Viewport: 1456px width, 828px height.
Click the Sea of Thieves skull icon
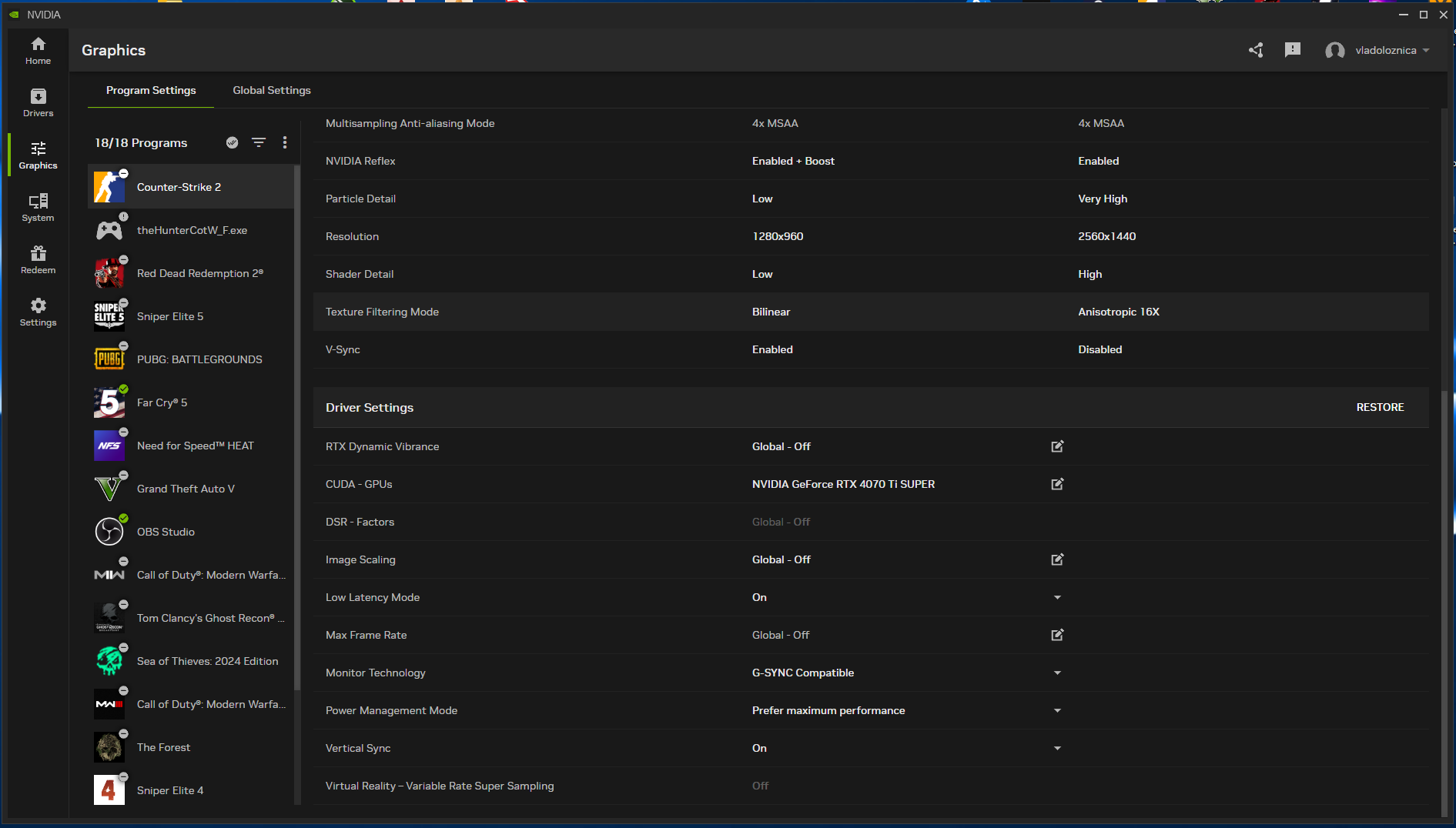pos(109,661)
